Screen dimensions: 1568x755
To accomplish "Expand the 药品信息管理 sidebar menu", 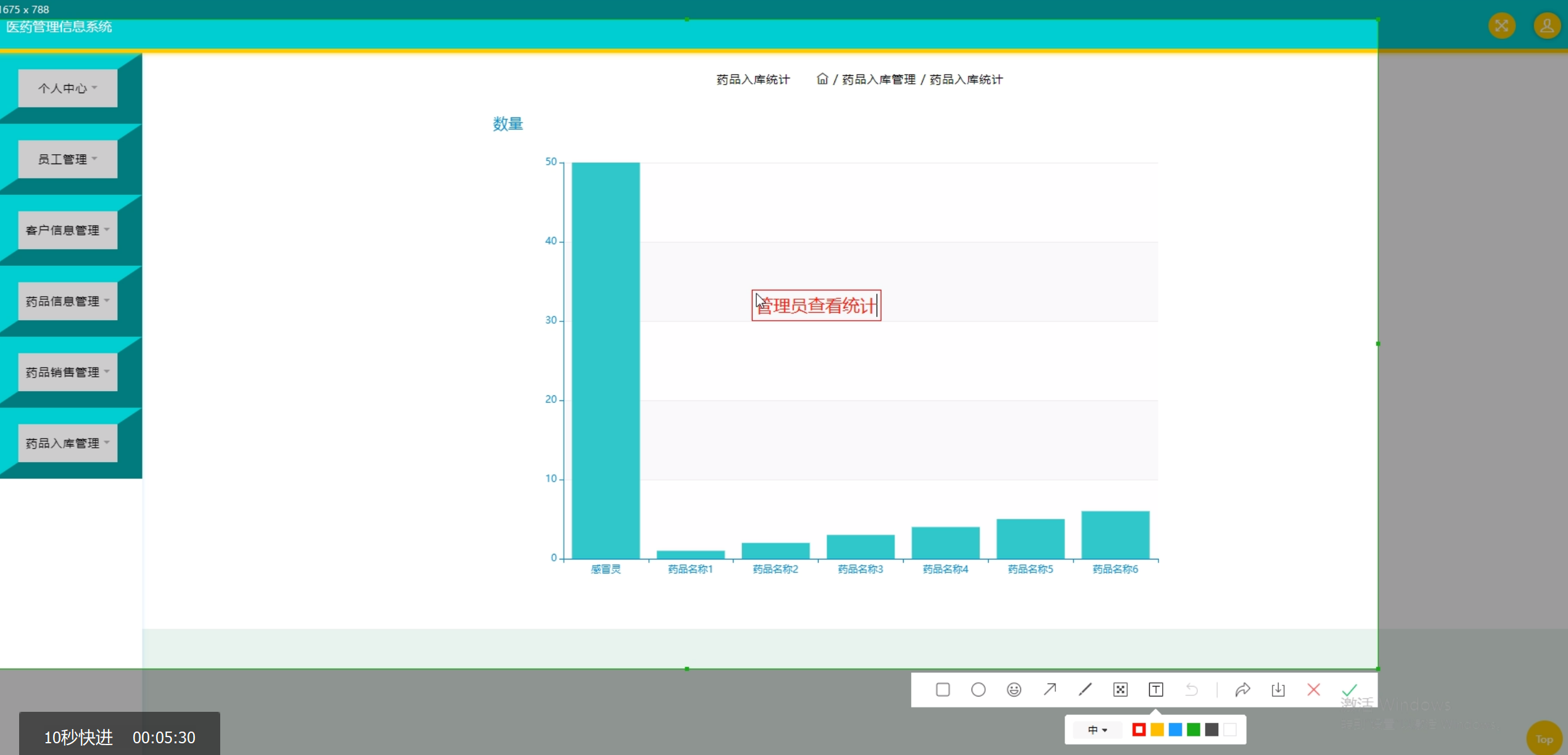I will coord(68,301).
